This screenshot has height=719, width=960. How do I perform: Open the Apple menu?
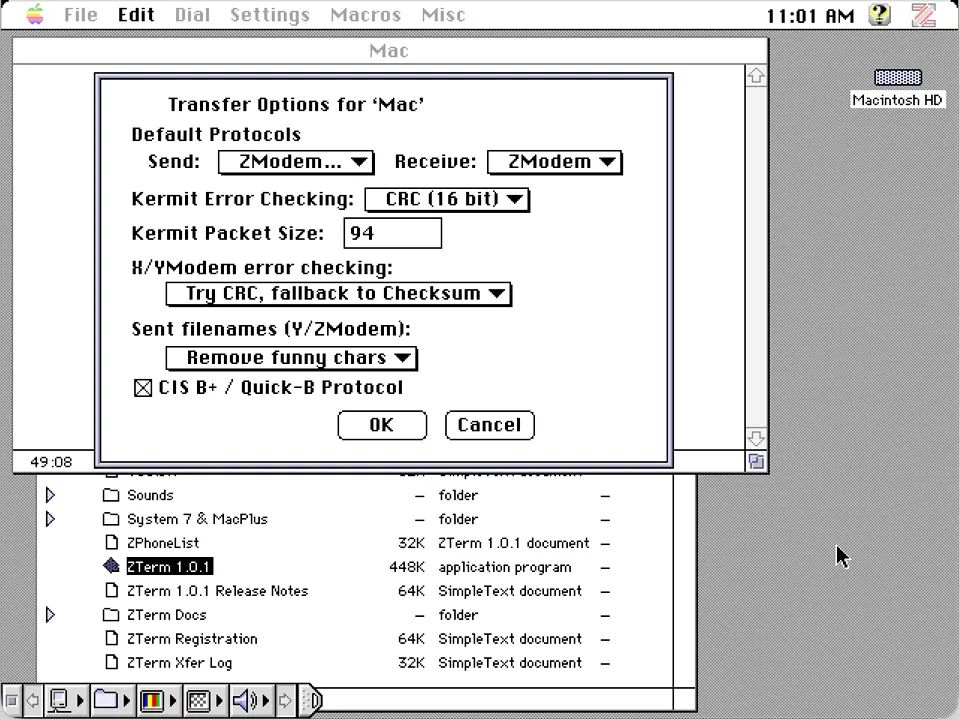33,15
